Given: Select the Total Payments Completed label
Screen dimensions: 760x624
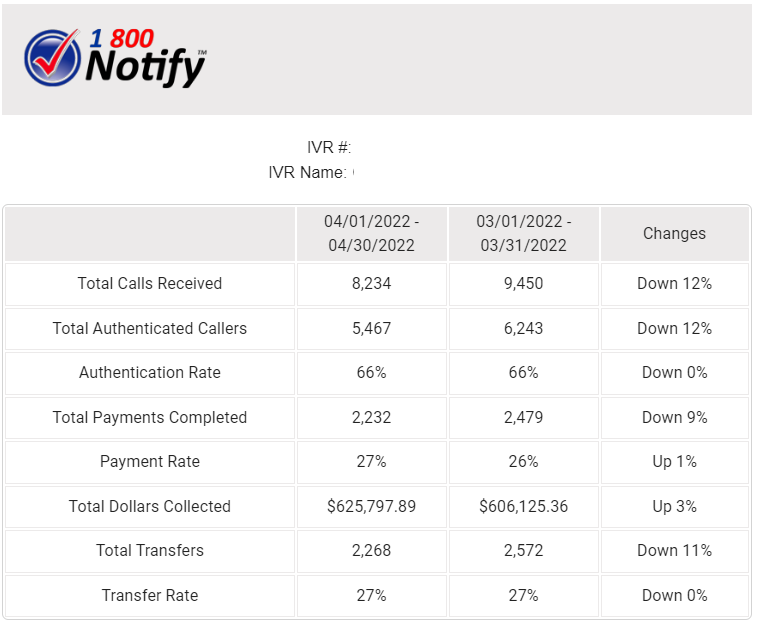Looking at the screenshot, I should click(x=150, y=417).
